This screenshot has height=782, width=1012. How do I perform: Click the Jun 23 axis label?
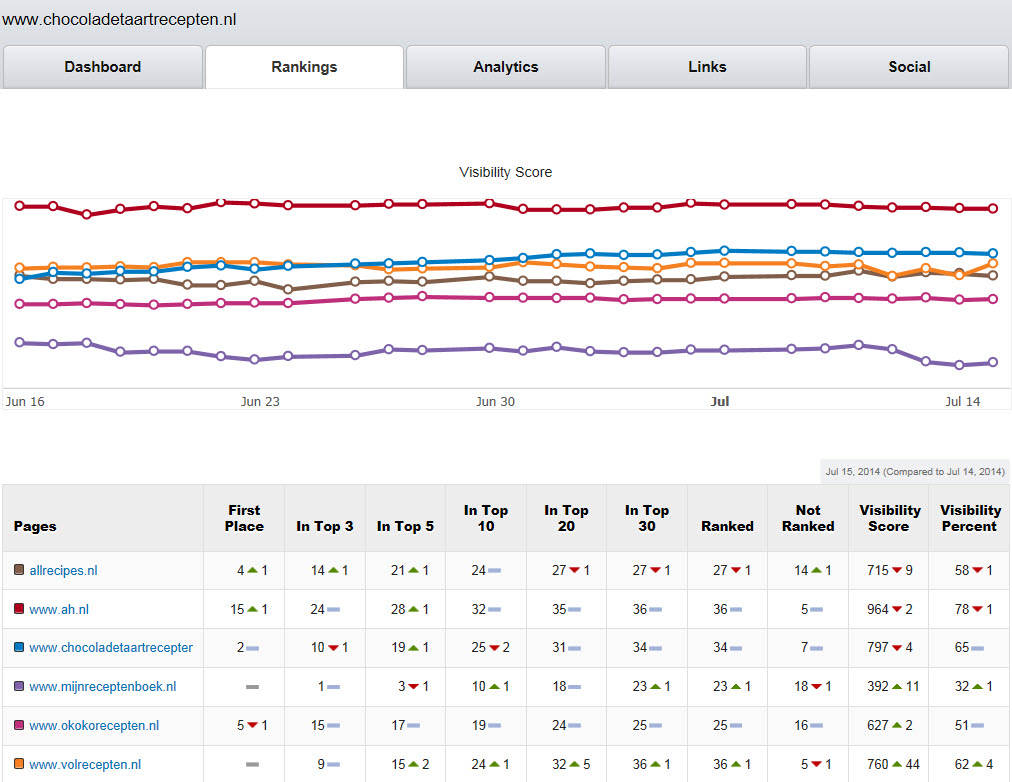coord(260,401)
